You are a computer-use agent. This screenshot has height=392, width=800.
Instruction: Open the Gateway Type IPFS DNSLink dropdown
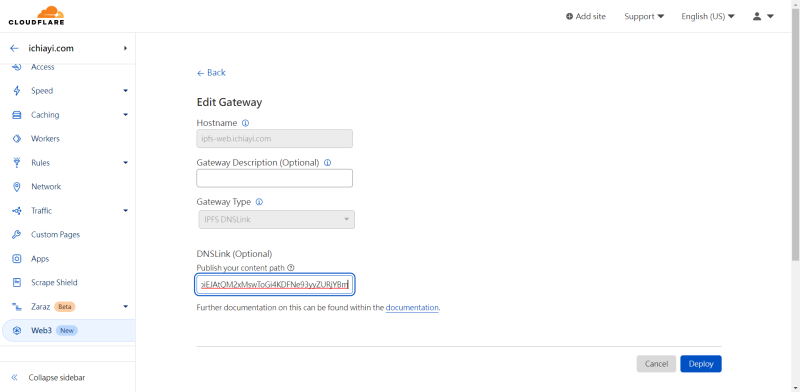coord(276,219)
